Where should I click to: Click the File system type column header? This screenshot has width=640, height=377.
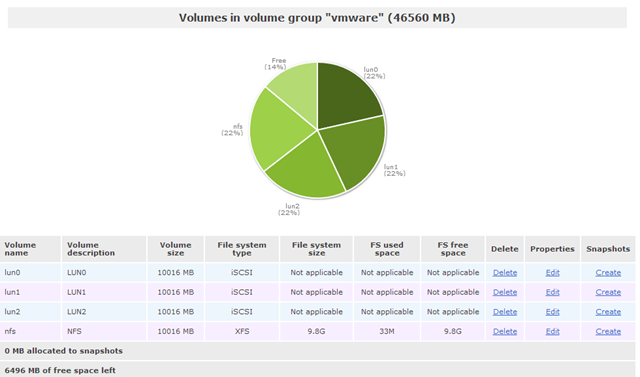[242, 249]
